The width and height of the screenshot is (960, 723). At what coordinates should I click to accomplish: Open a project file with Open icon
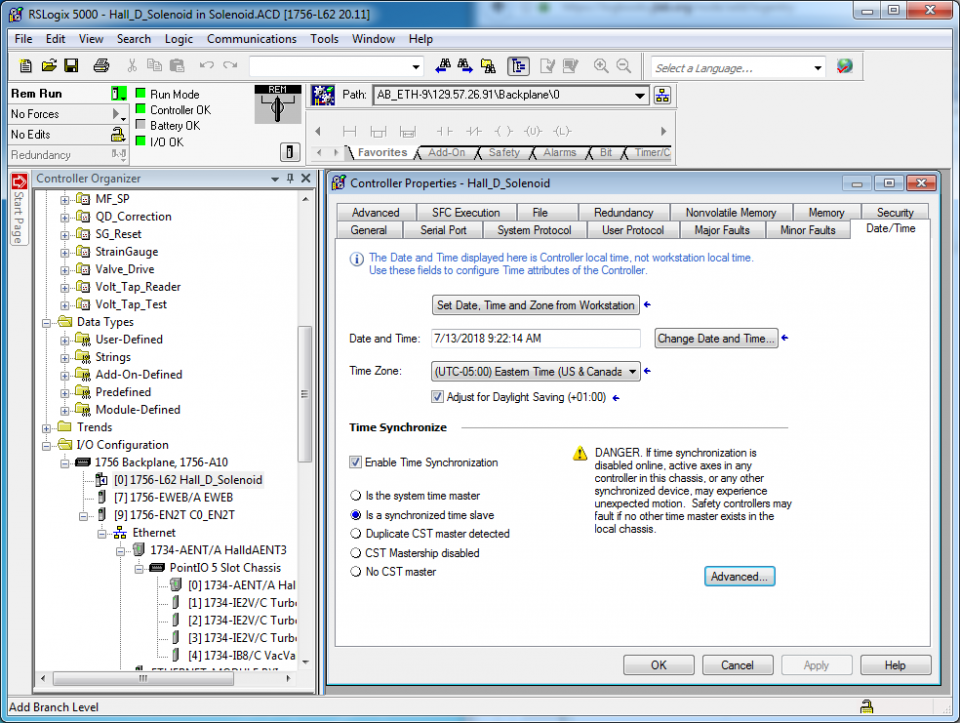click(49, 66)
